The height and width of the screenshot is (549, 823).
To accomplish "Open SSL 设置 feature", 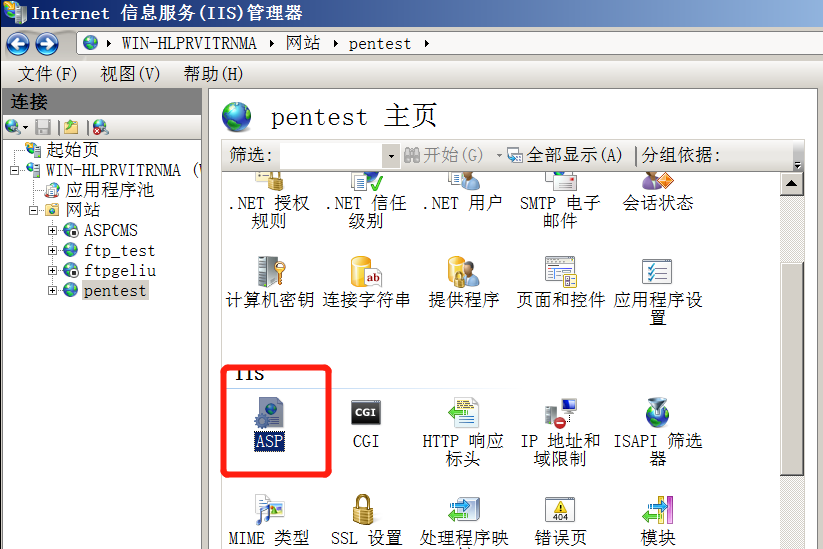I will coord(366,521).
